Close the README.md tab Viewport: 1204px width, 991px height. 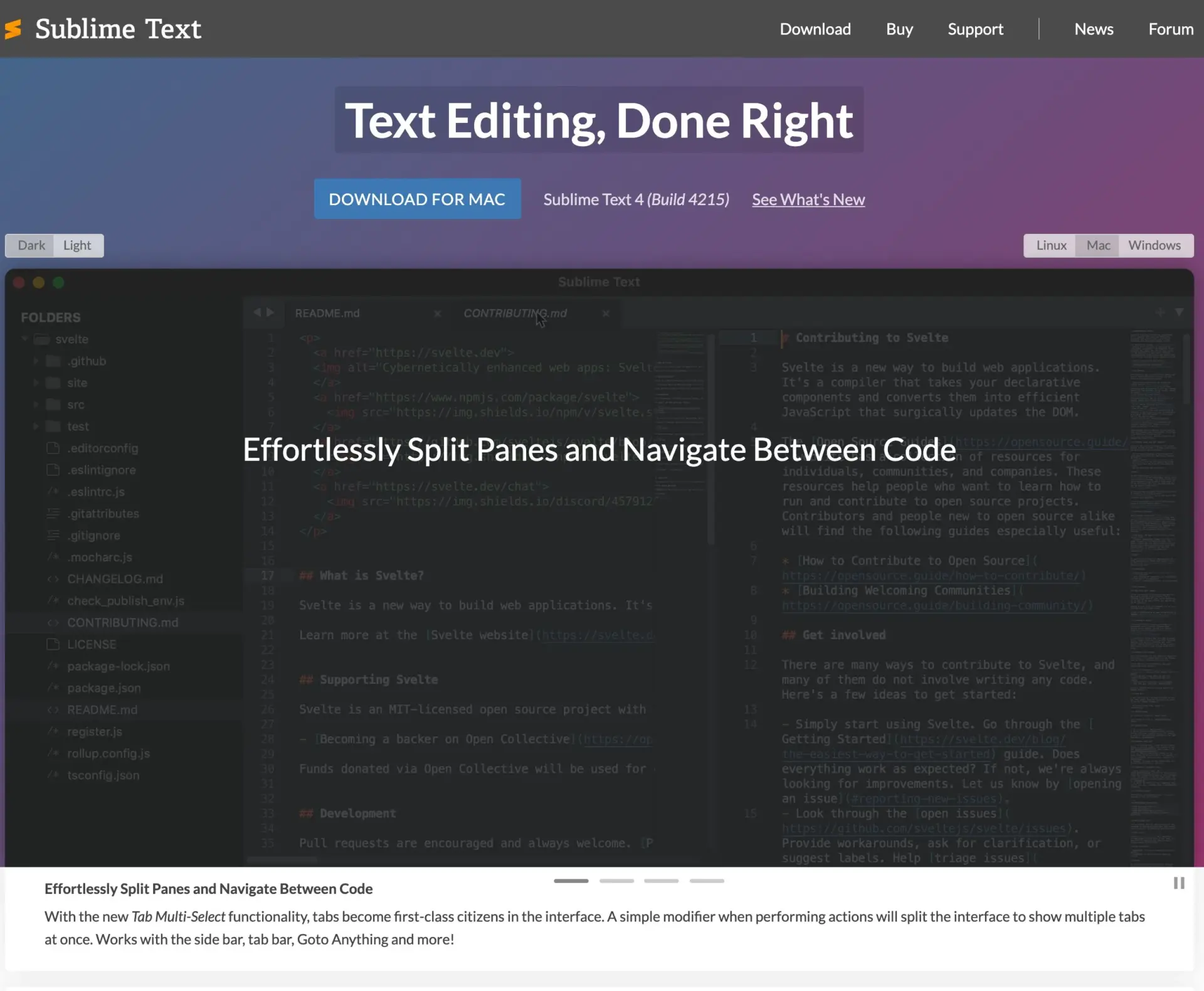point(438,314)
